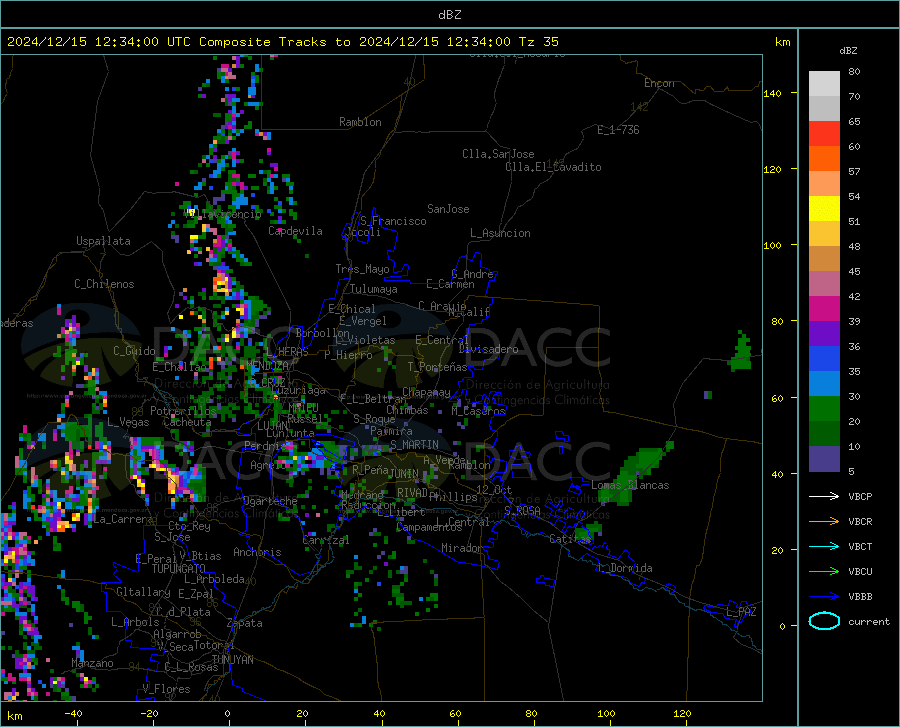The height and width of the screenshot is (727, 900).
Task: Select the 80 dBZ light-gray swatch
Action: pos(824,83)
